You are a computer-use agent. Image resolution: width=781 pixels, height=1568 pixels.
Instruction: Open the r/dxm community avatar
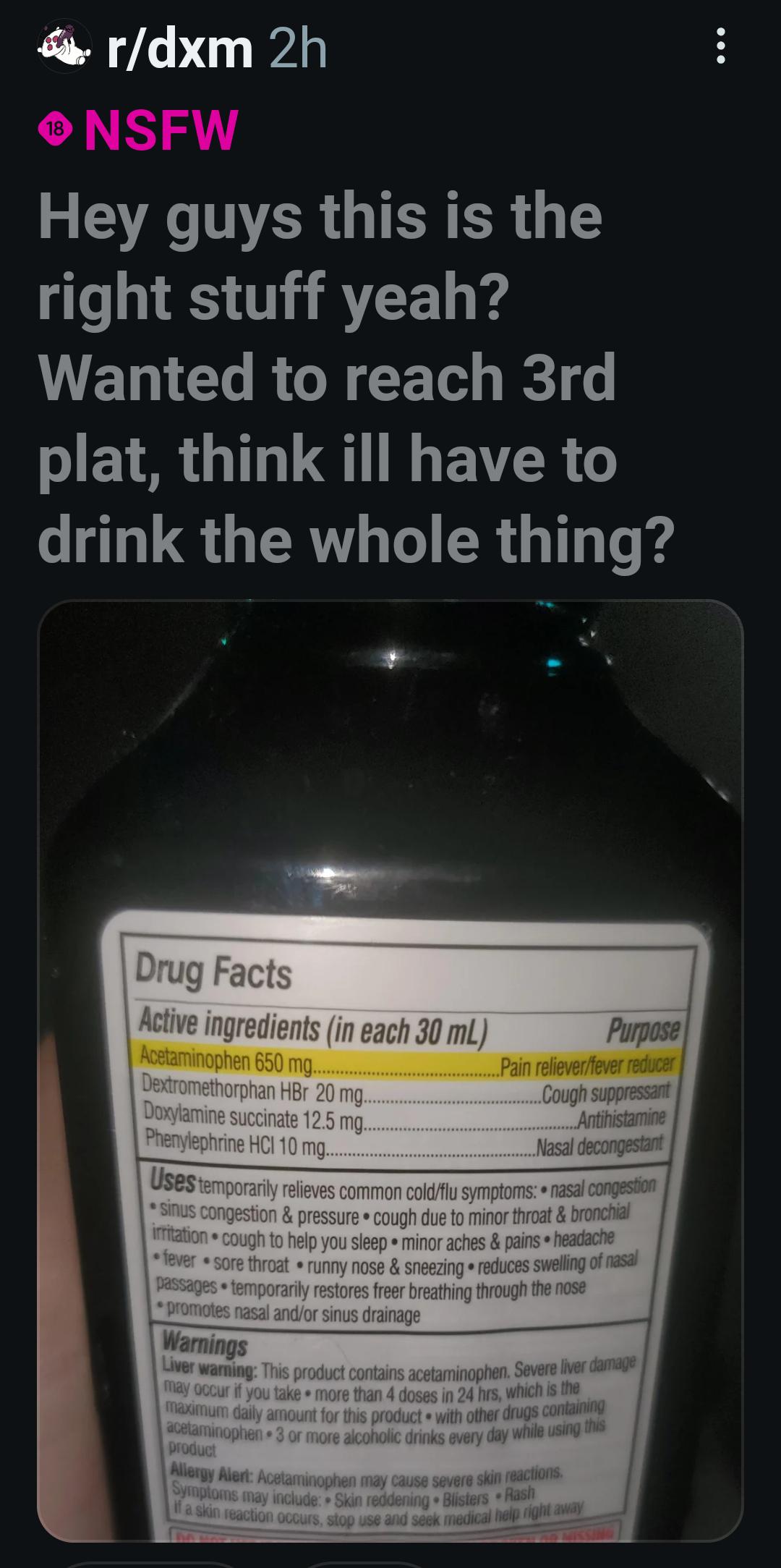[64, 46]
